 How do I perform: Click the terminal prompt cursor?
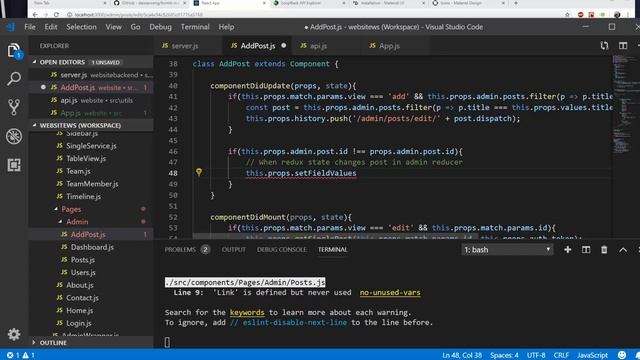(167, 342)
